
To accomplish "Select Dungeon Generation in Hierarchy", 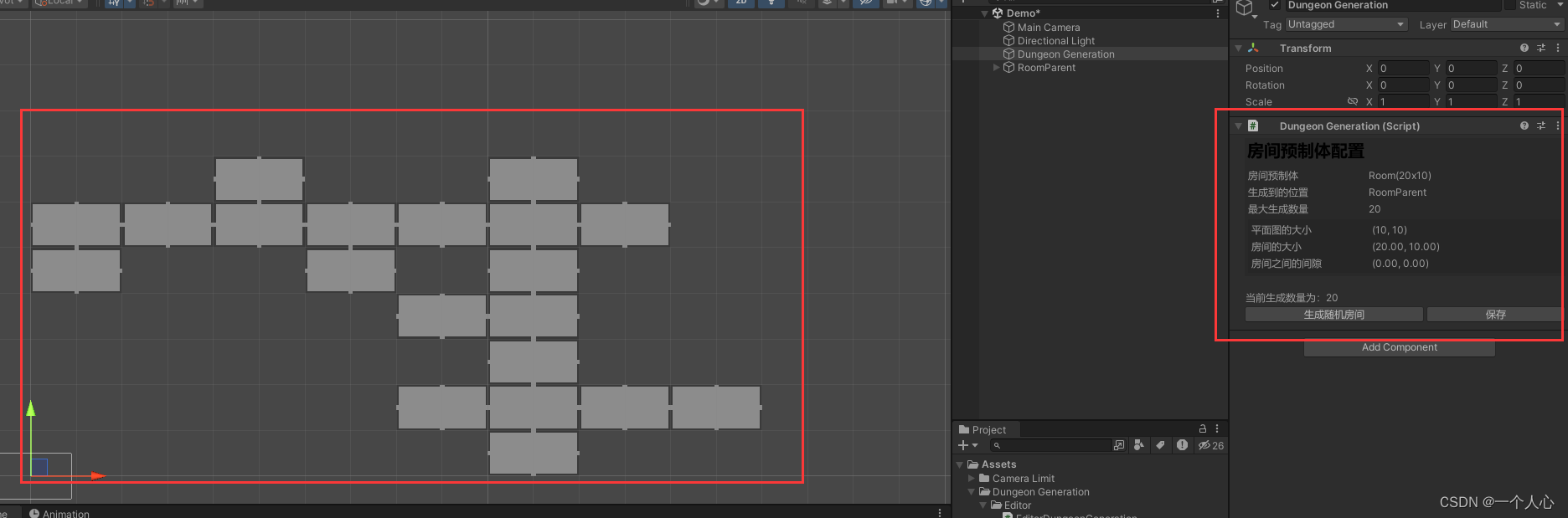I will 1066,54.
